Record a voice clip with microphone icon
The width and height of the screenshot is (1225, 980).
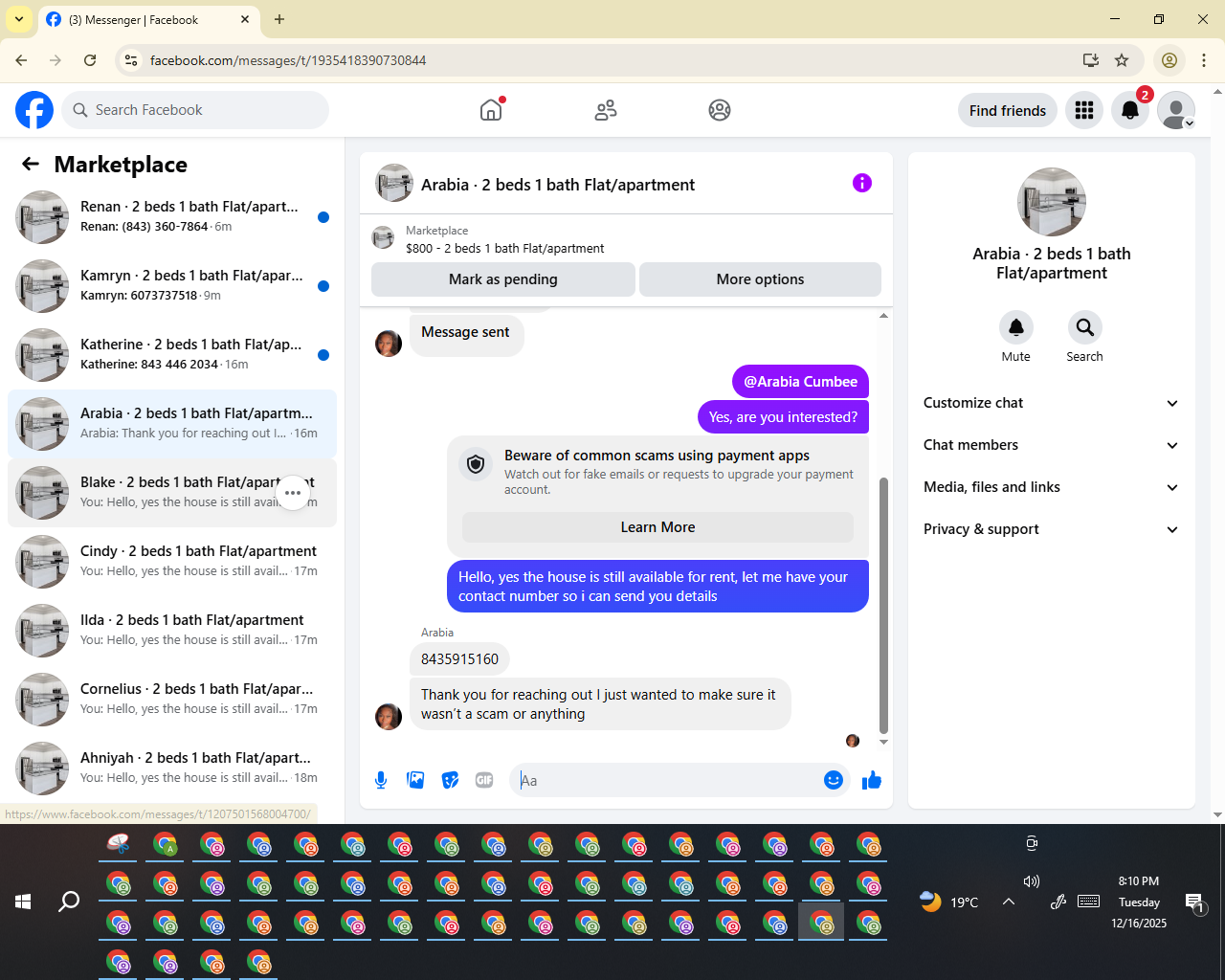coord(381,780)
